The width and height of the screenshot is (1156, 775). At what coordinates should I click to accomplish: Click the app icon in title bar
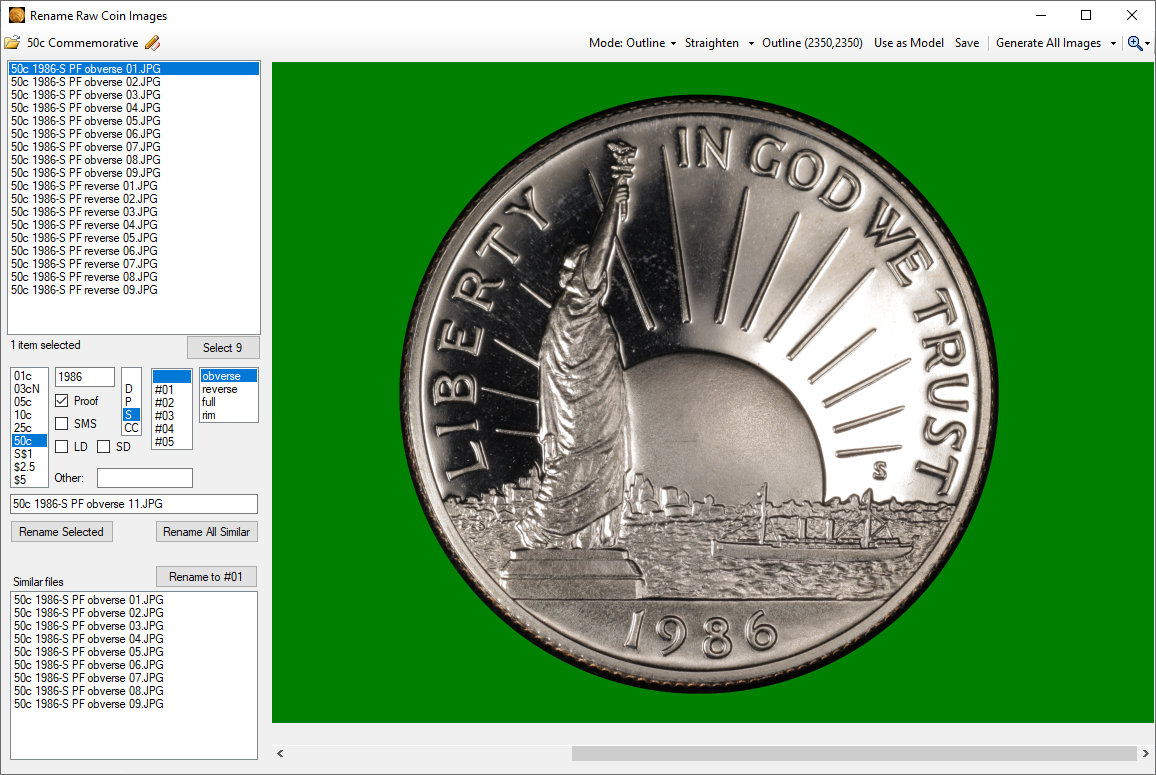click(x=17, y=15)
